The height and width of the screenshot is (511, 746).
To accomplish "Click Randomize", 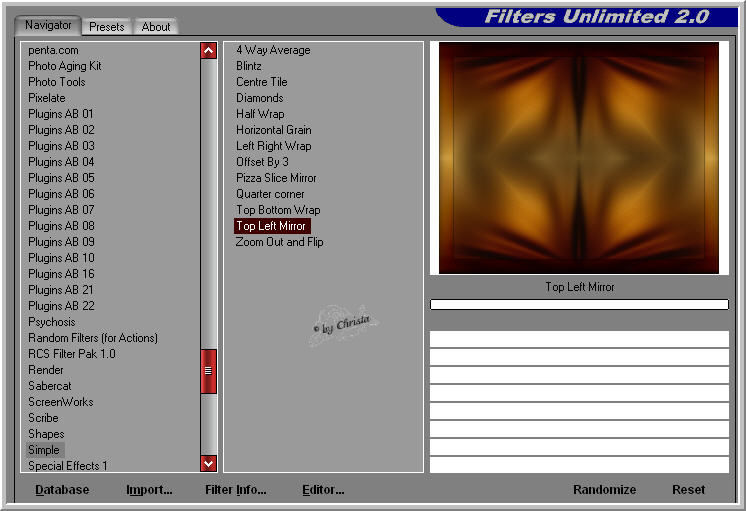I will [604, 490].
